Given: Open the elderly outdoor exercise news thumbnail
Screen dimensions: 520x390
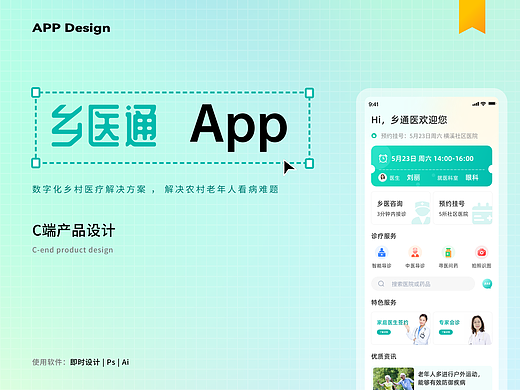Looking at the screenshot, I should (x=393, y=379).
